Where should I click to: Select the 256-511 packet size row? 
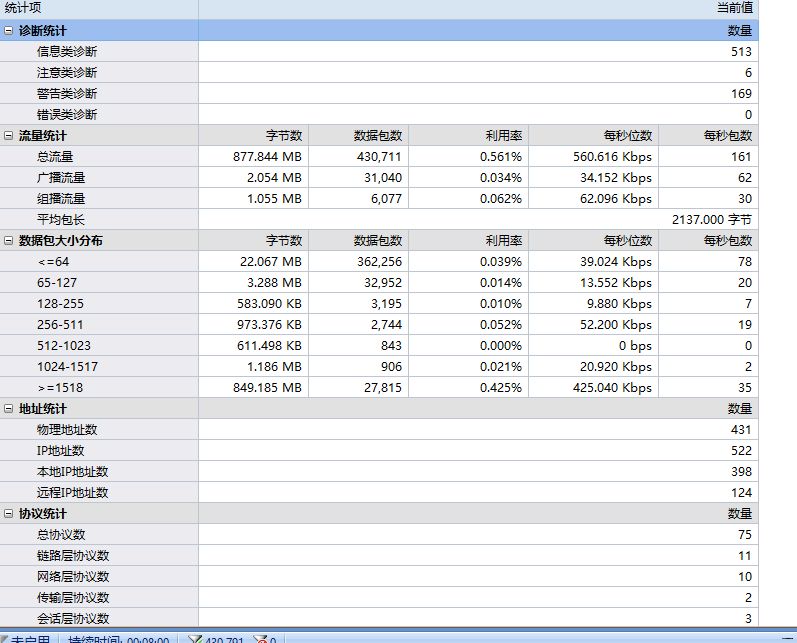tap(379, 324)
